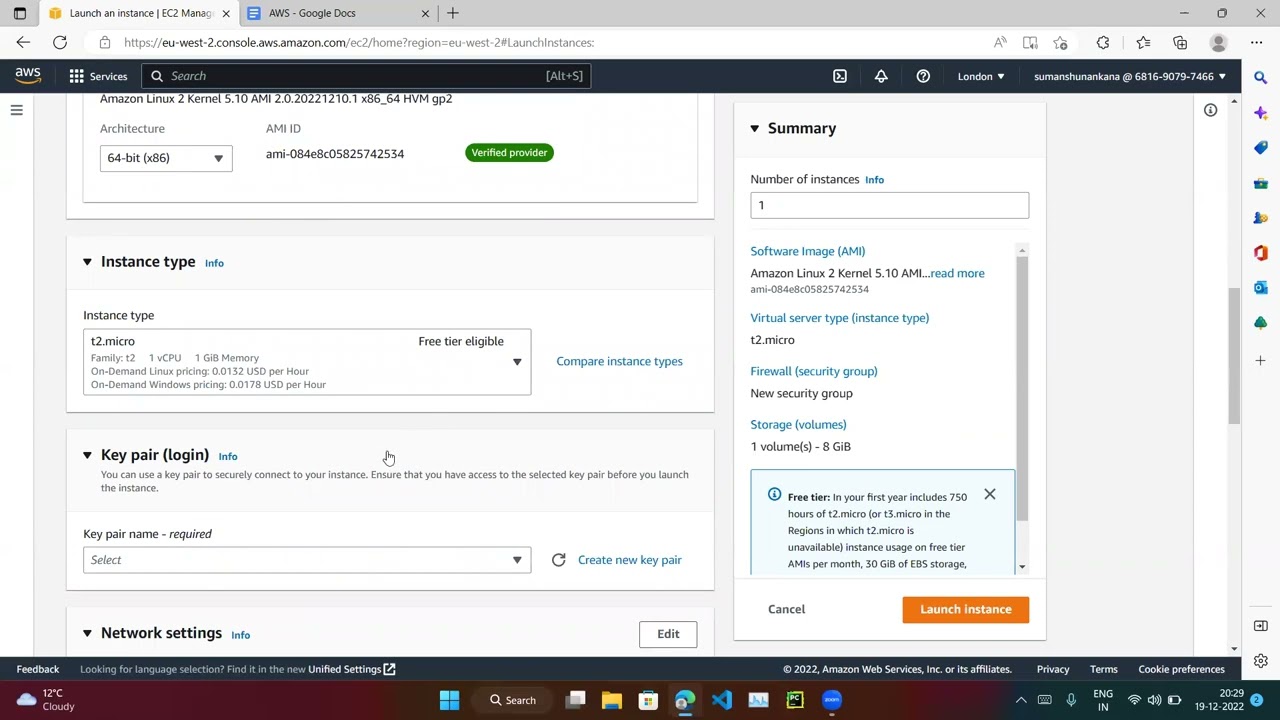Open the AWS support help icon
The image size is (1280, 720).
(923, 76)
